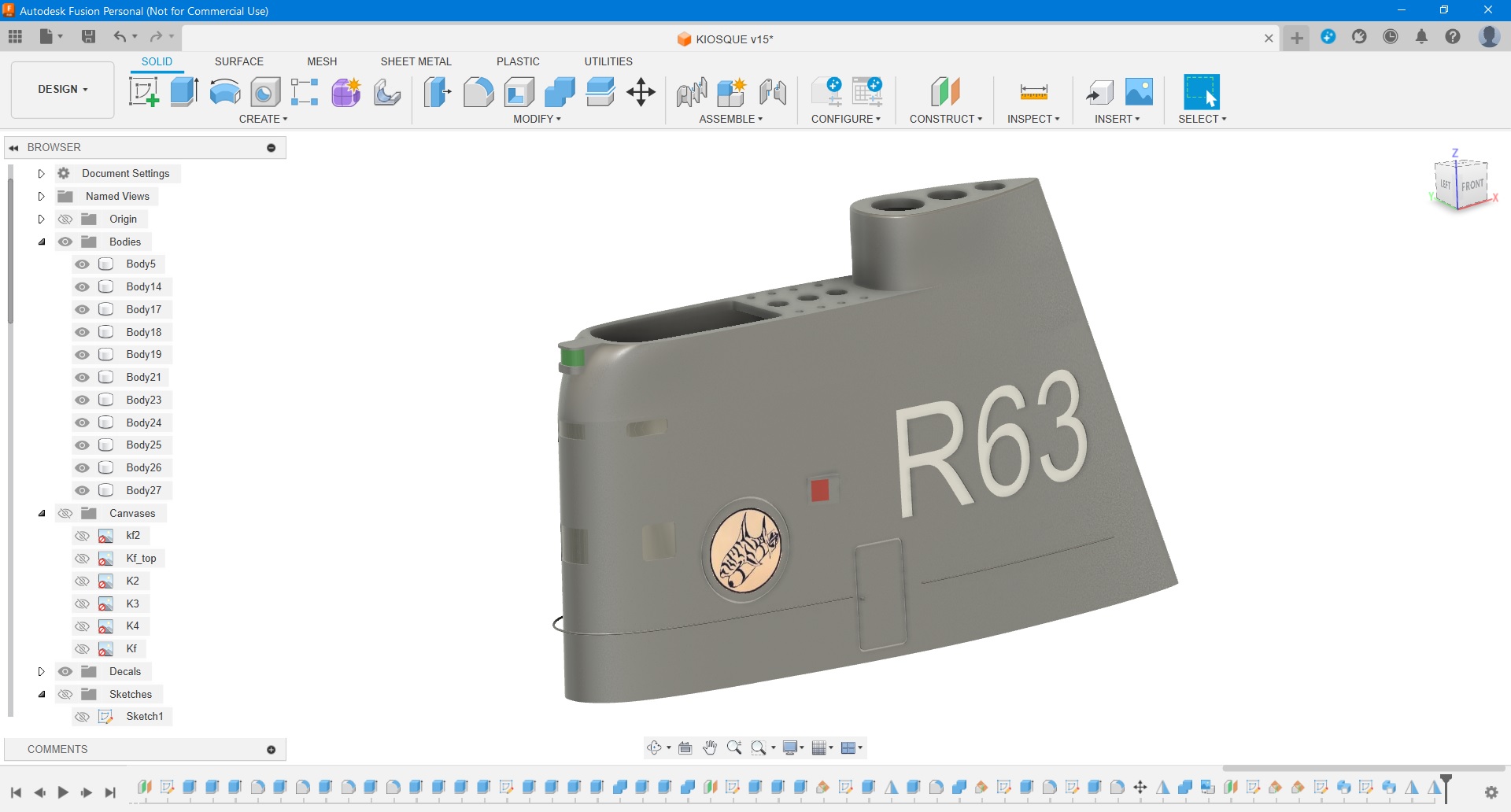Viewport: 1511px width, 812px height.
Task: Open the DESIGN workspace dropdown
Action: [63, 90]
